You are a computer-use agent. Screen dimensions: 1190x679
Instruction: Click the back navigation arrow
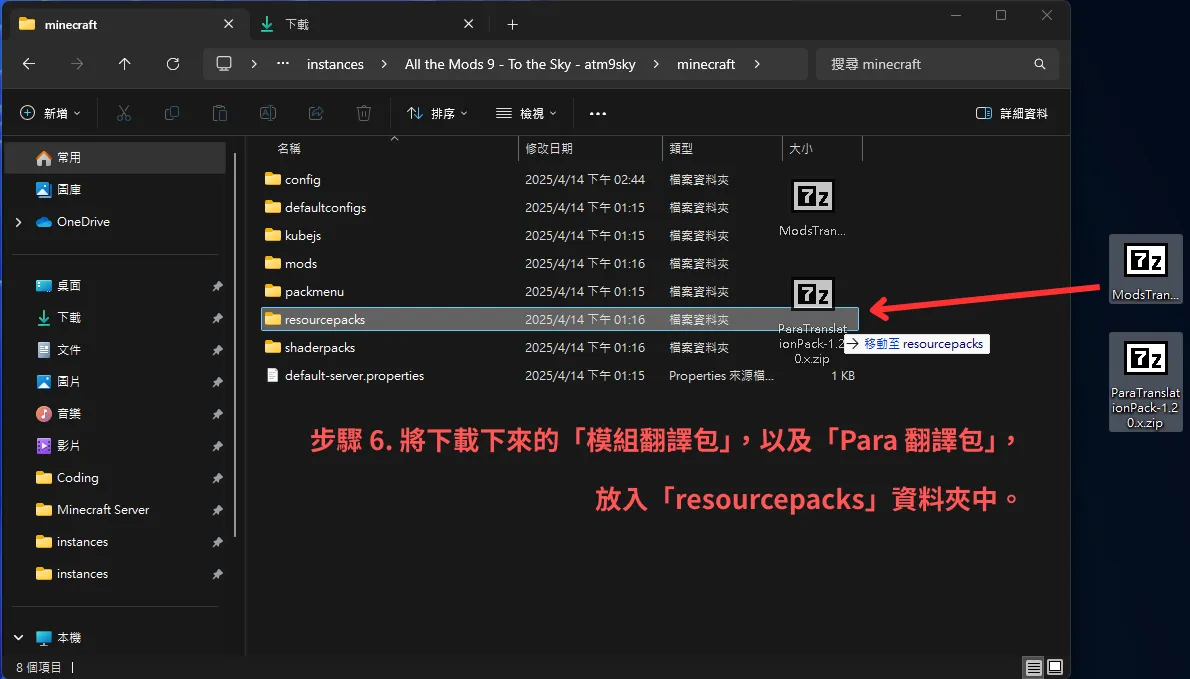point(29,64)
